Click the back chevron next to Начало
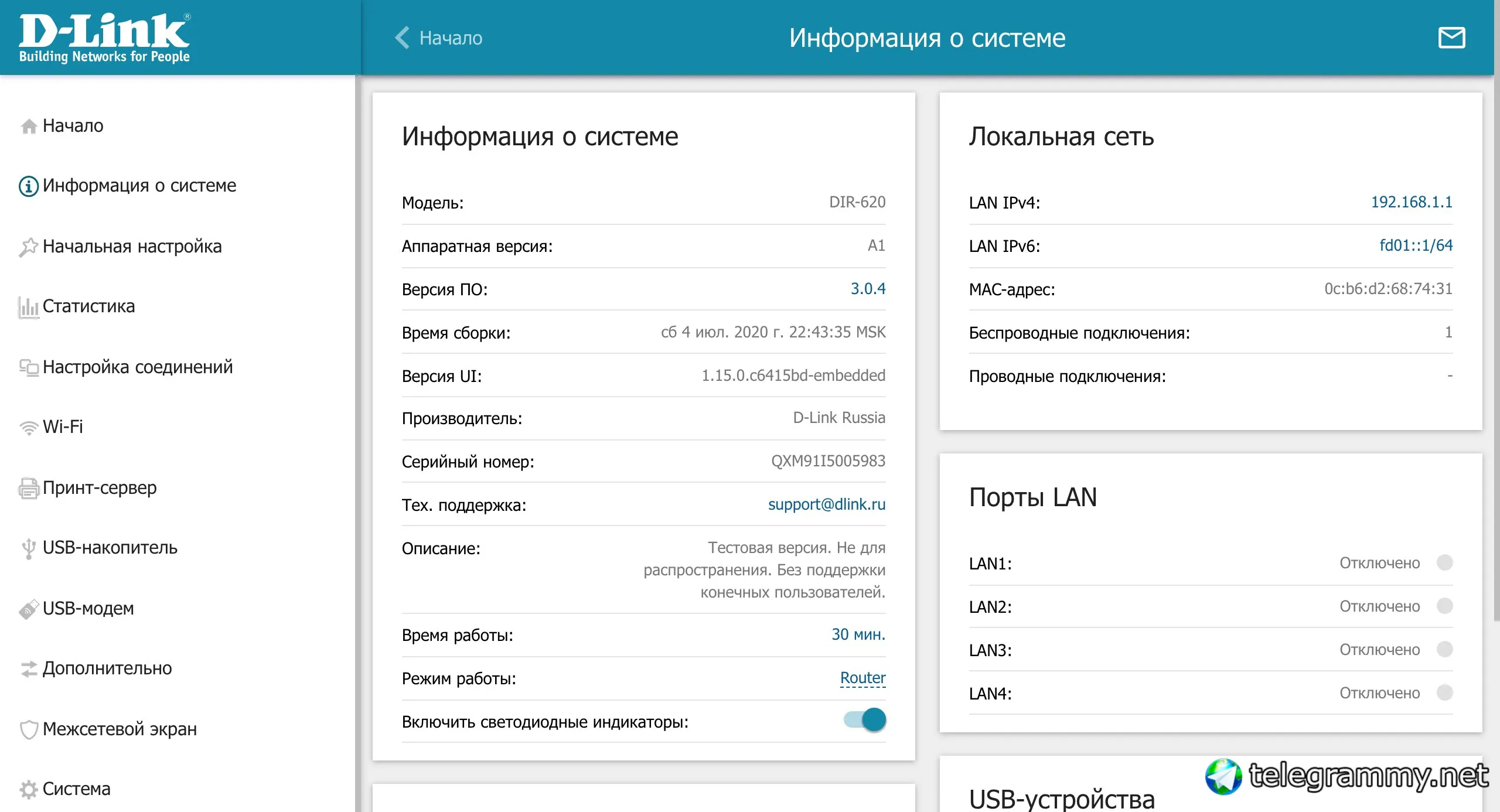1500x812 pixels. coord(402,38)
